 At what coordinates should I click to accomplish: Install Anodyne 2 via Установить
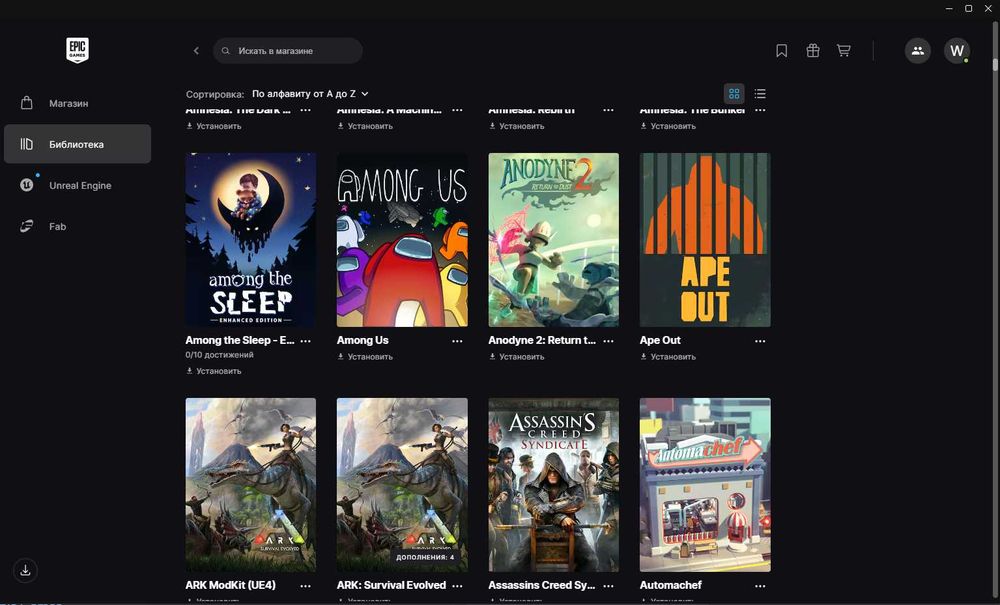click(517, 357)
